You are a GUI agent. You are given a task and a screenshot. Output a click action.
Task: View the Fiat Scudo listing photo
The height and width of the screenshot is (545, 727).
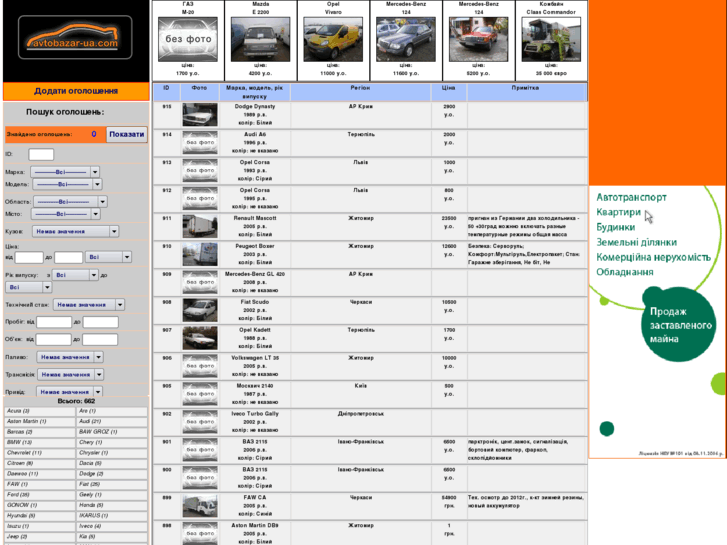(x=200, y=310)
